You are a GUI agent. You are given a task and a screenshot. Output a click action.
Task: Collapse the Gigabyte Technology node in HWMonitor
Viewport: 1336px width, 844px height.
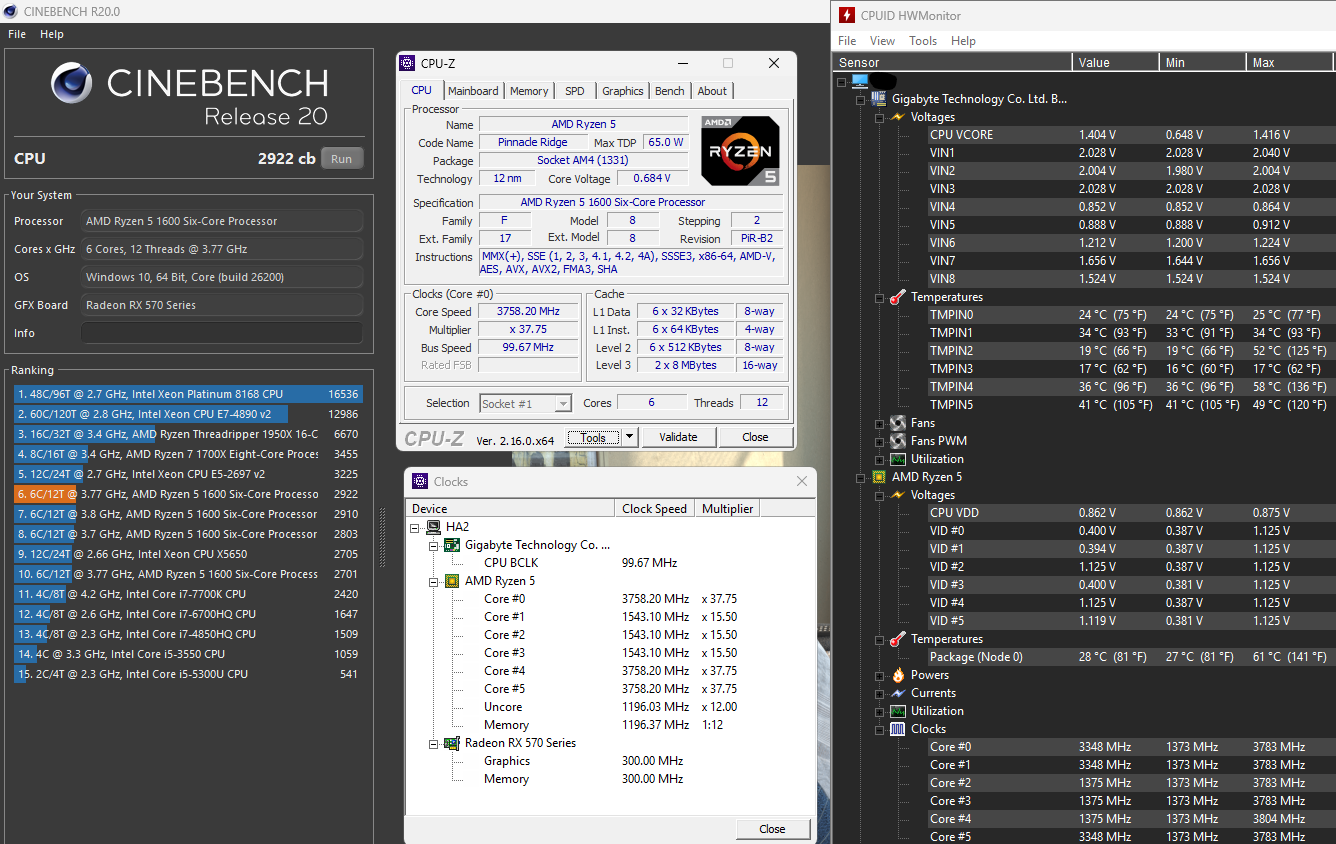point(860,99)
